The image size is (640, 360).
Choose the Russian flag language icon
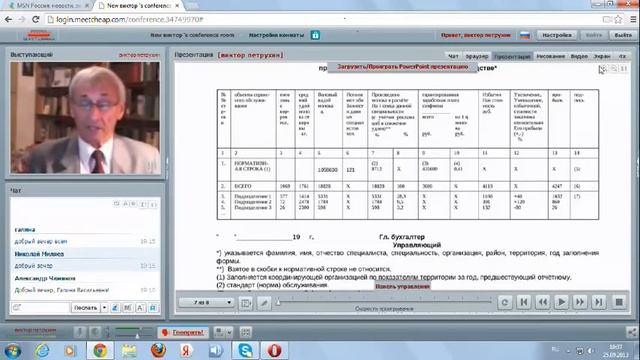click(525, 36)
